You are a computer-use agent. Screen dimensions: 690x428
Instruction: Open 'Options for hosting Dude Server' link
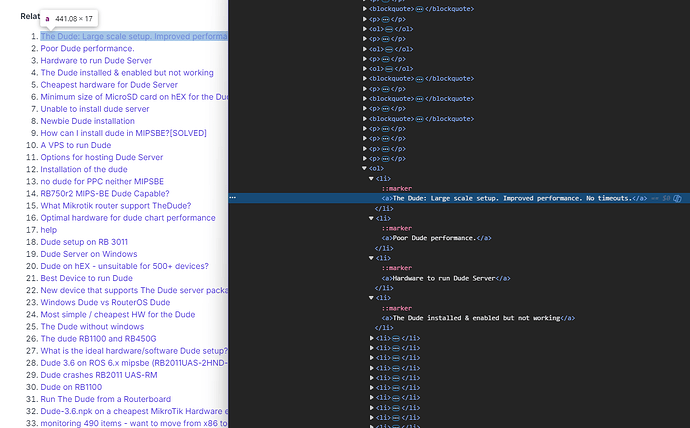102,157
